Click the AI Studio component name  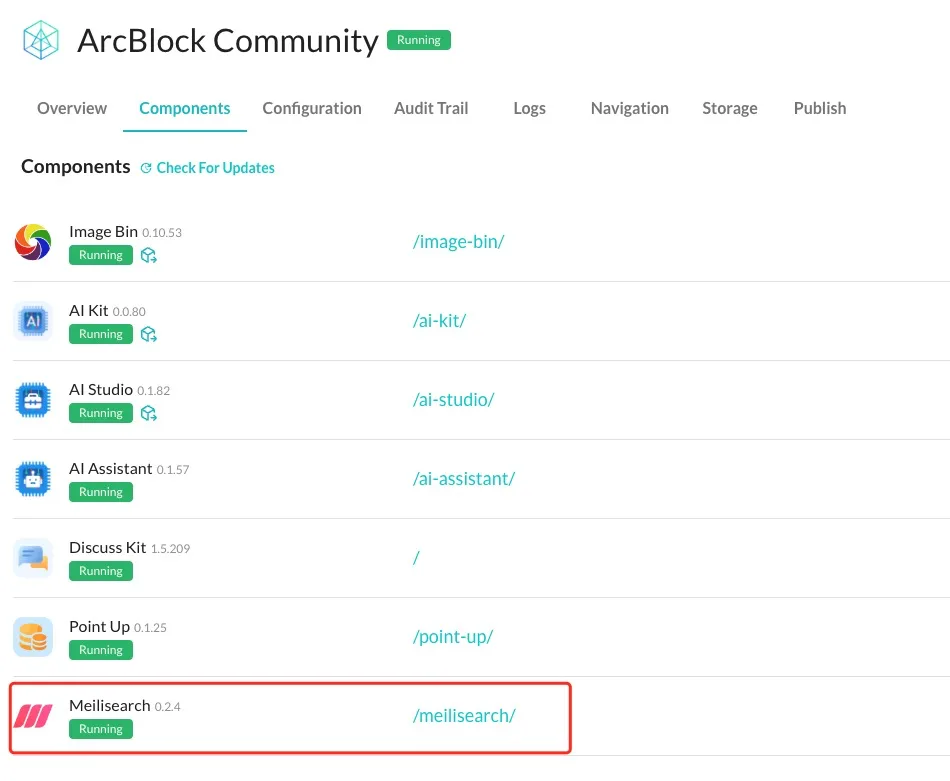pos(101,390)
